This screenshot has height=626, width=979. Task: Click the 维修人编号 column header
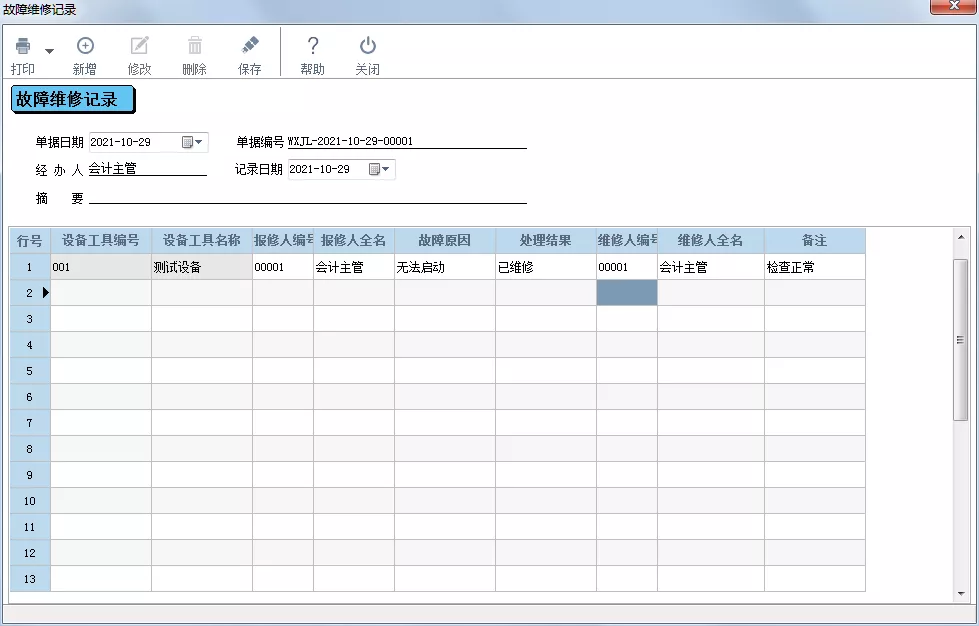tap(627, 241)
